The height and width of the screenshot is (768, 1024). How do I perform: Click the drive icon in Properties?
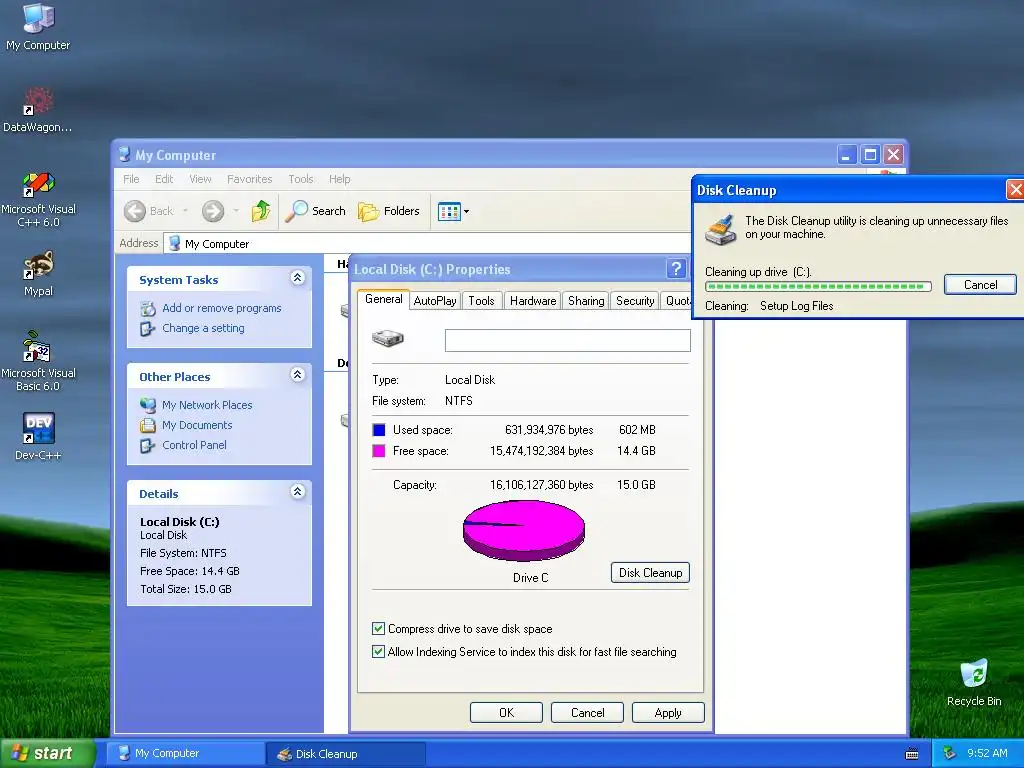388,338
